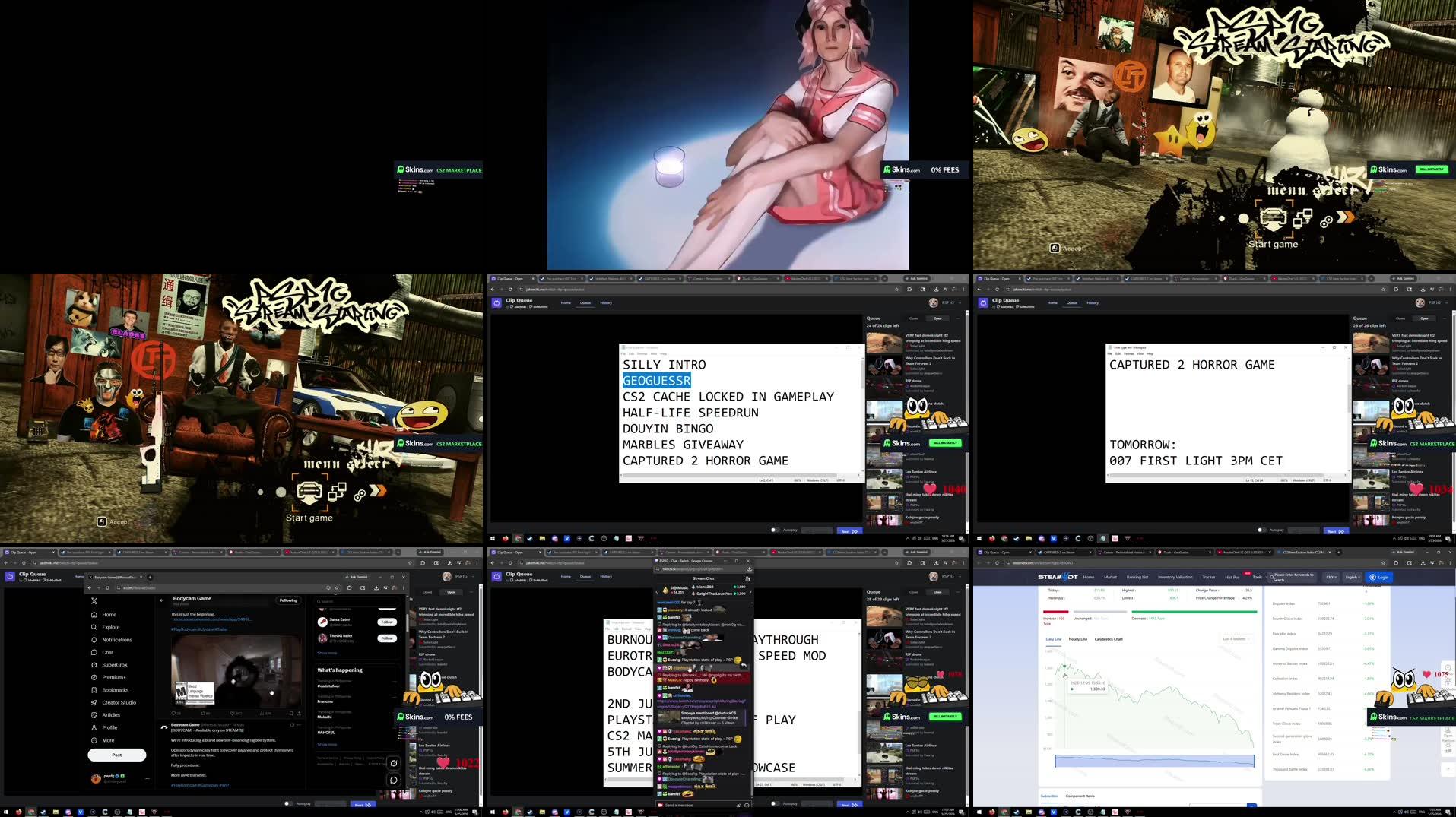The height and width of the screenshot is (817, 1456).
Task: Click the Login button on SteamDT
Action: point(1379,577)
